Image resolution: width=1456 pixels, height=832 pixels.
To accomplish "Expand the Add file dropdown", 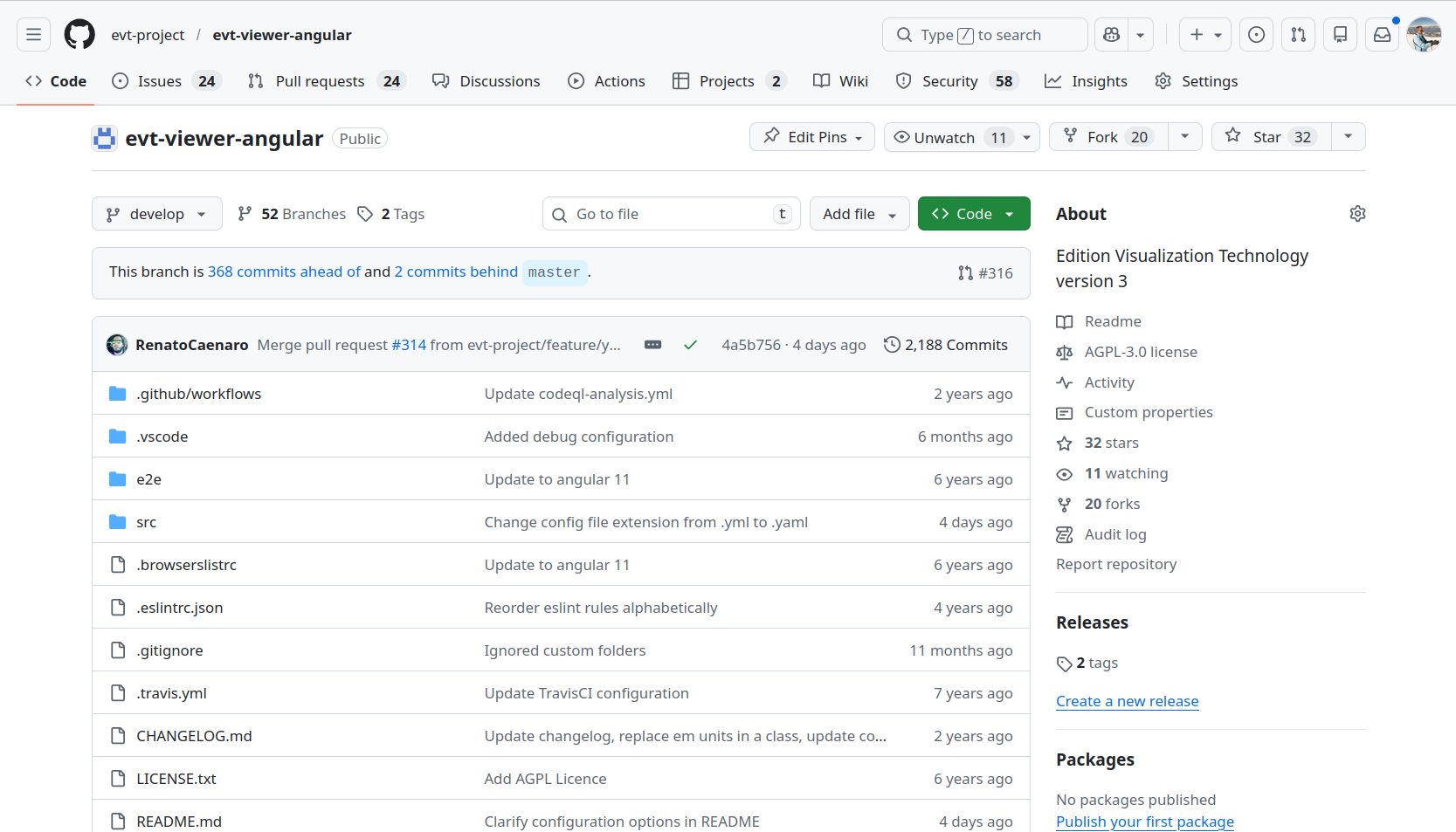I will tap(859, 213).
